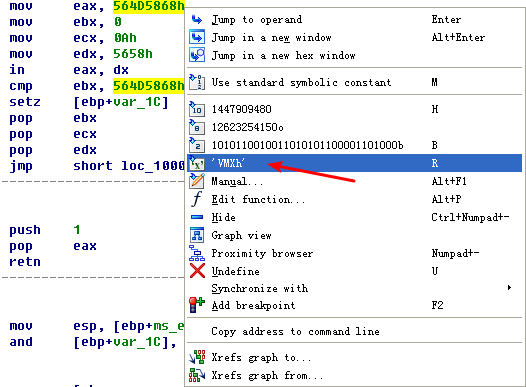Click the decimal conversion icon beside 1447909480
526x387 pixels.
point(197,109)
